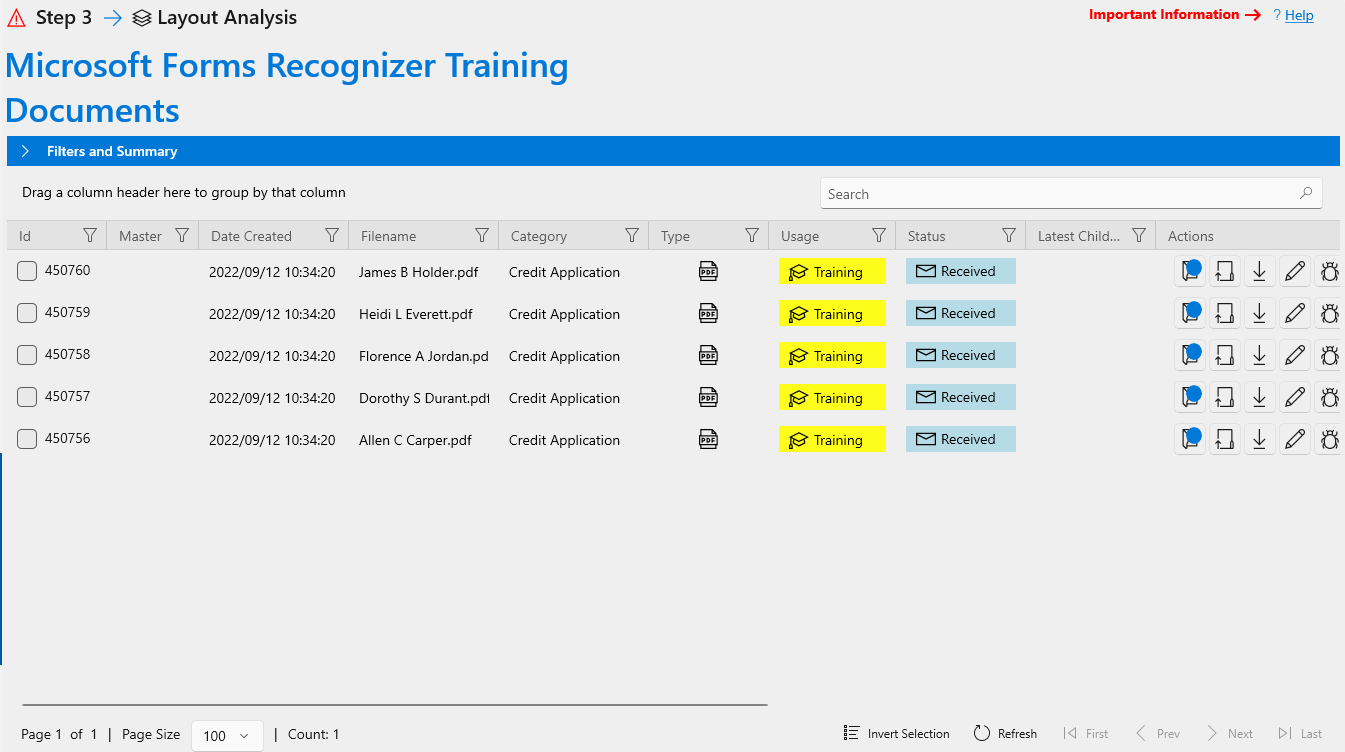Click the horizontal scrollbar under the grid

(394, 705)
